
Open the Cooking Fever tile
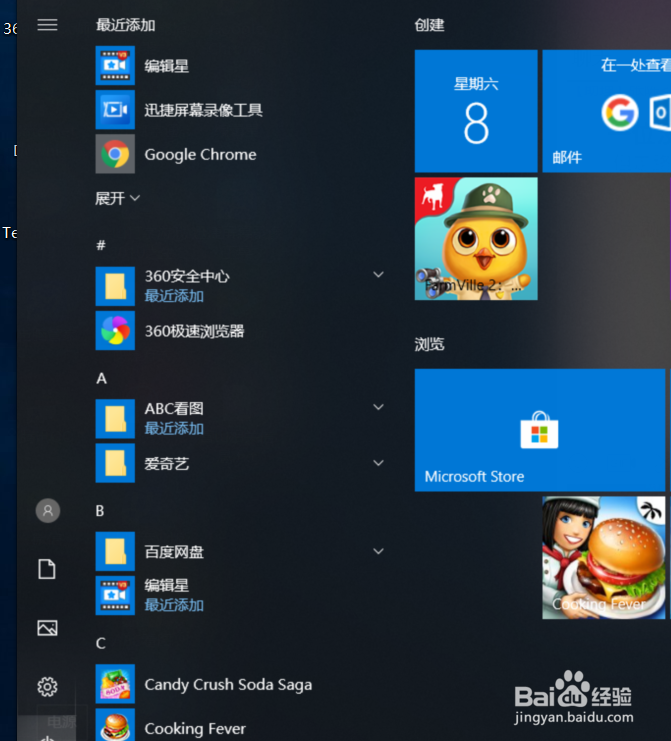603,558
